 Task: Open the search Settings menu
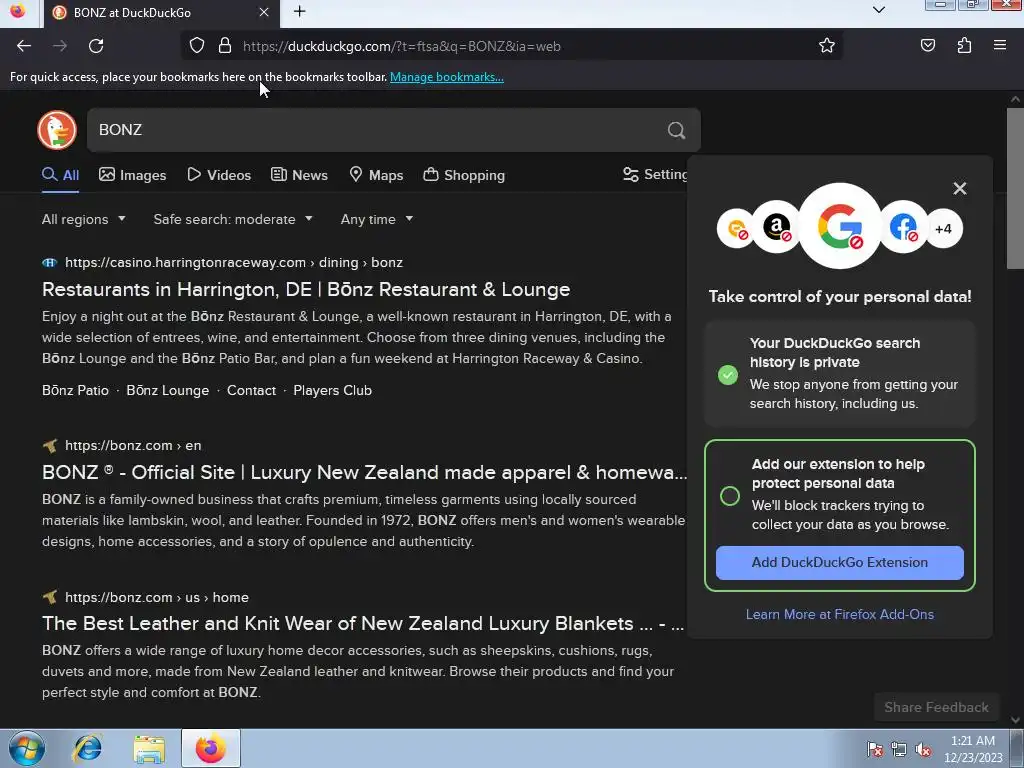point(655,174)
